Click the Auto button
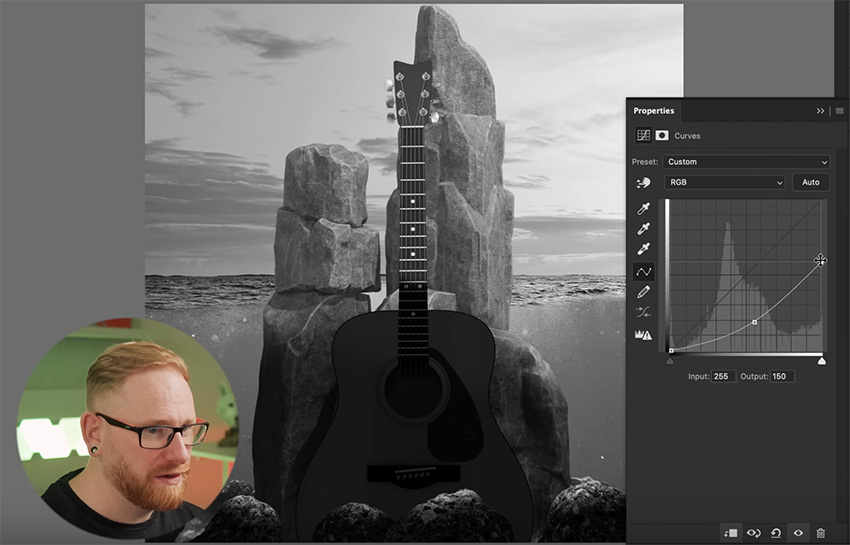 coord(811,182)
